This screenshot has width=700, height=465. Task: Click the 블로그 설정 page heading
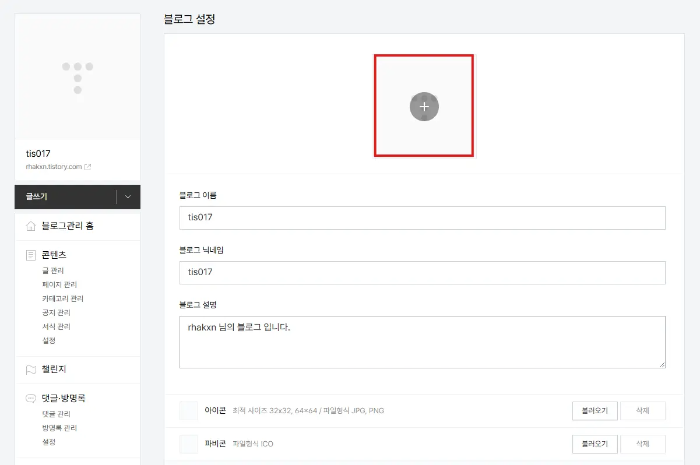(190, 19)
